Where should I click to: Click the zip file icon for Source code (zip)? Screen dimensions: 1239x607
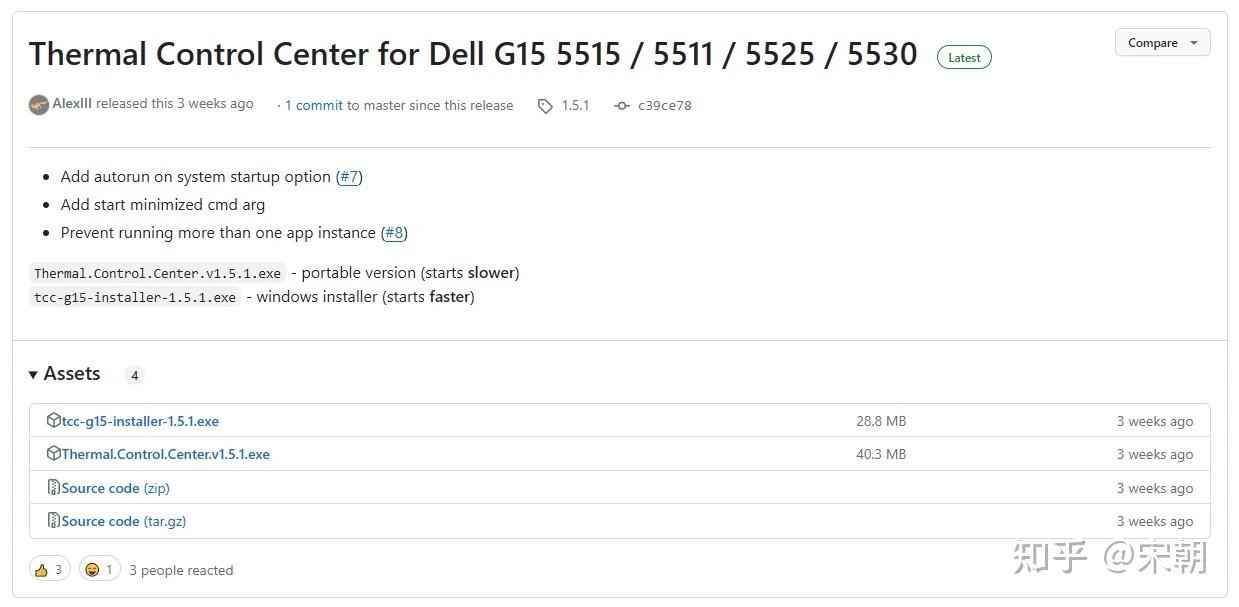click(54, 488)
